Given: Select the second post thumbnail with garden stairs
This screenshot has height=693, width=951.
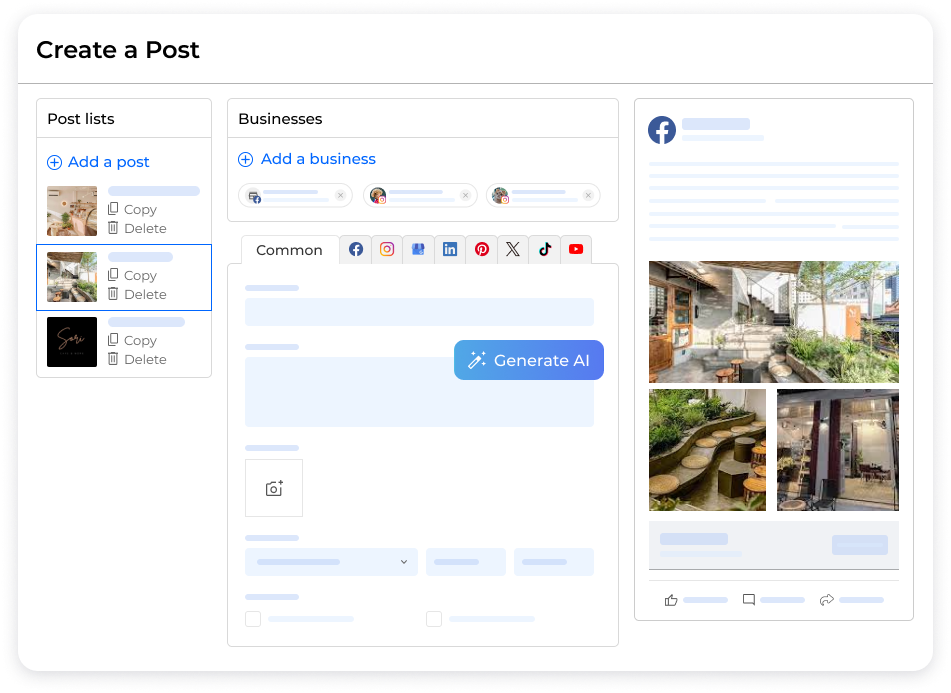Looking at the screenshot, I should coord(72,277).
